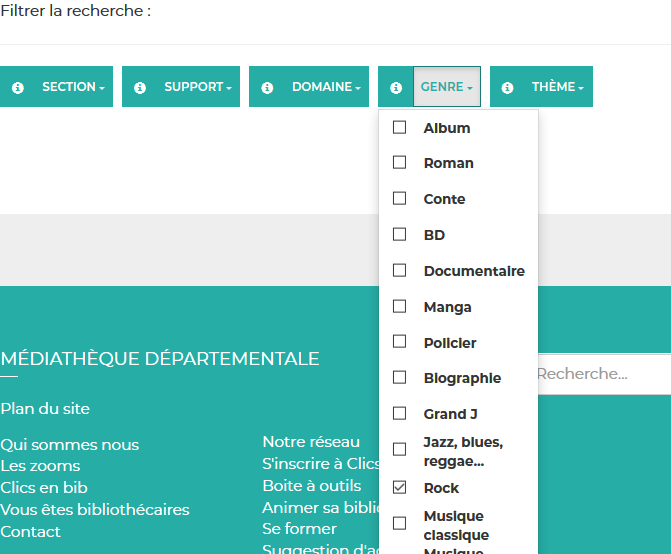
Task: Click the info icon beside GENRE
Action: (396, 88)
